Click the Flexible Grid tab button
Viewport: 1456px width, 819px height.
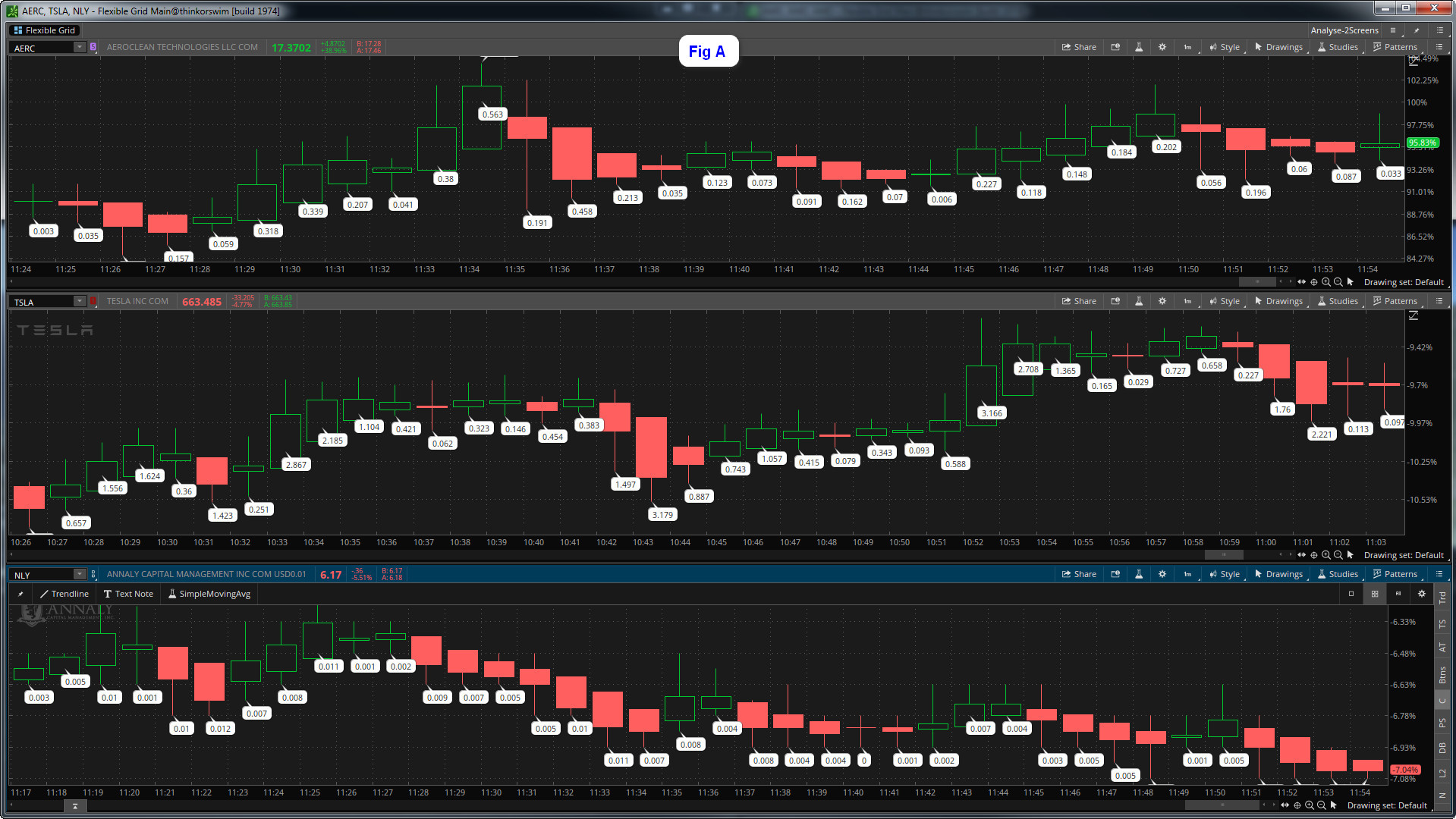coord(44,30)
